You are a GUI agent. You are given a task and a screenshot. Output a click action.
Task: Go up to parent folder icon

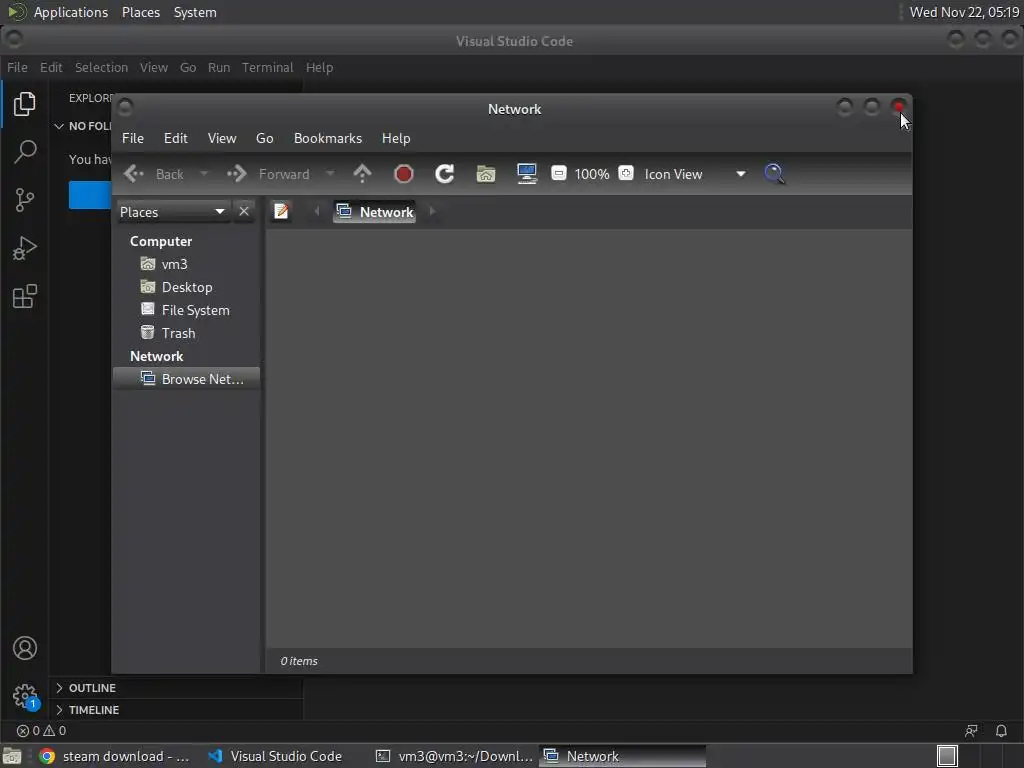pos(362,174)
